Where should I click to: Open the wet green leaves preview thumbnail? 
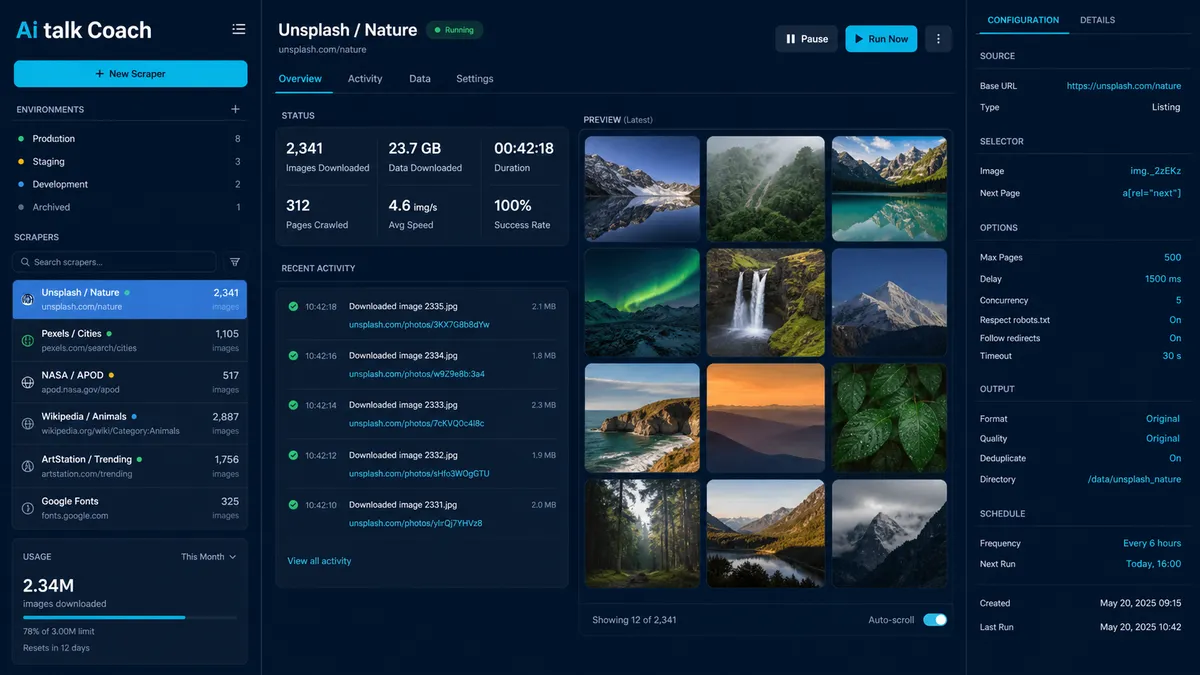889,418
